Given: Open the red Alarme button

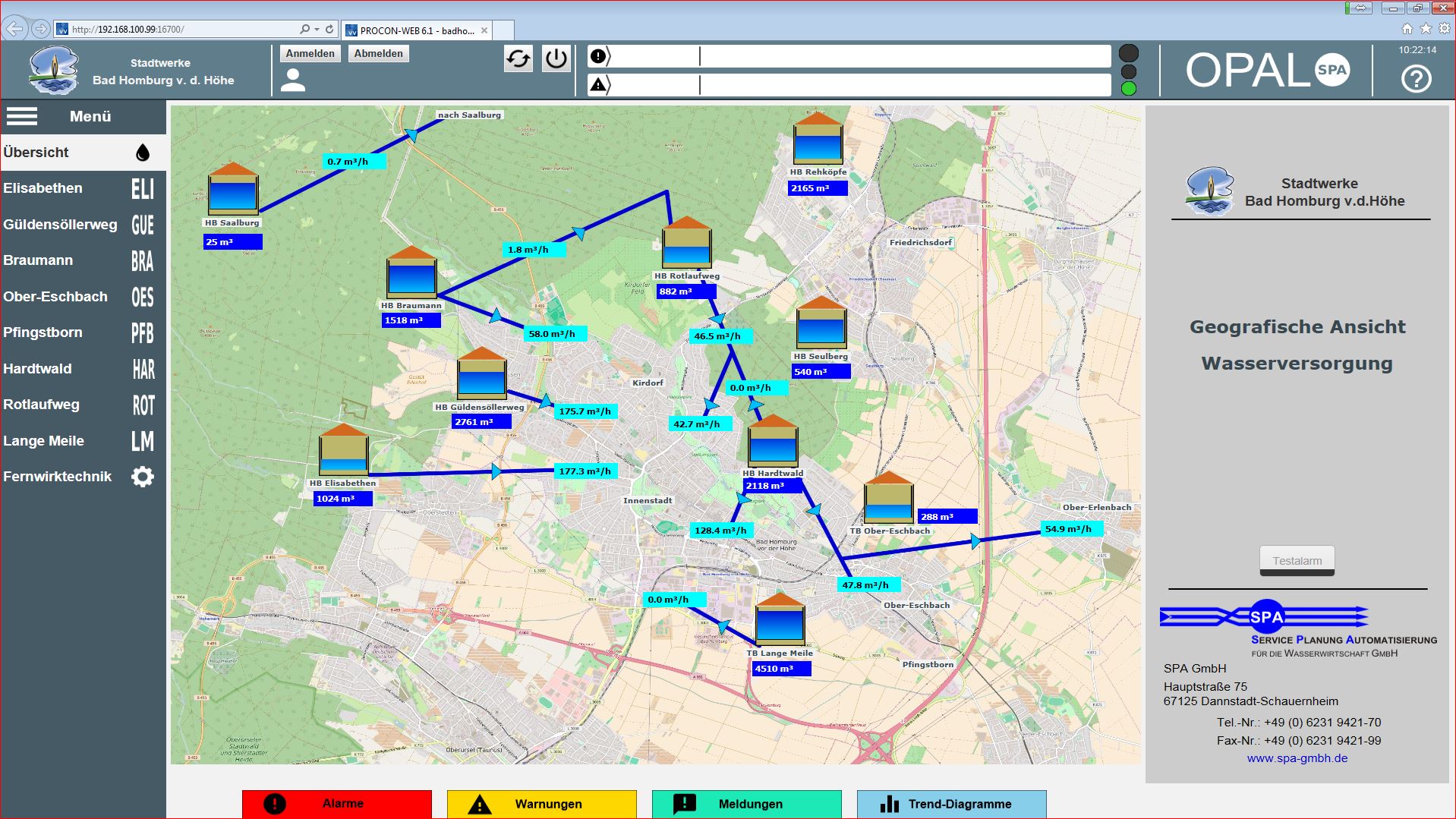Looking at the screenshot, I should [x=337, y=804].
